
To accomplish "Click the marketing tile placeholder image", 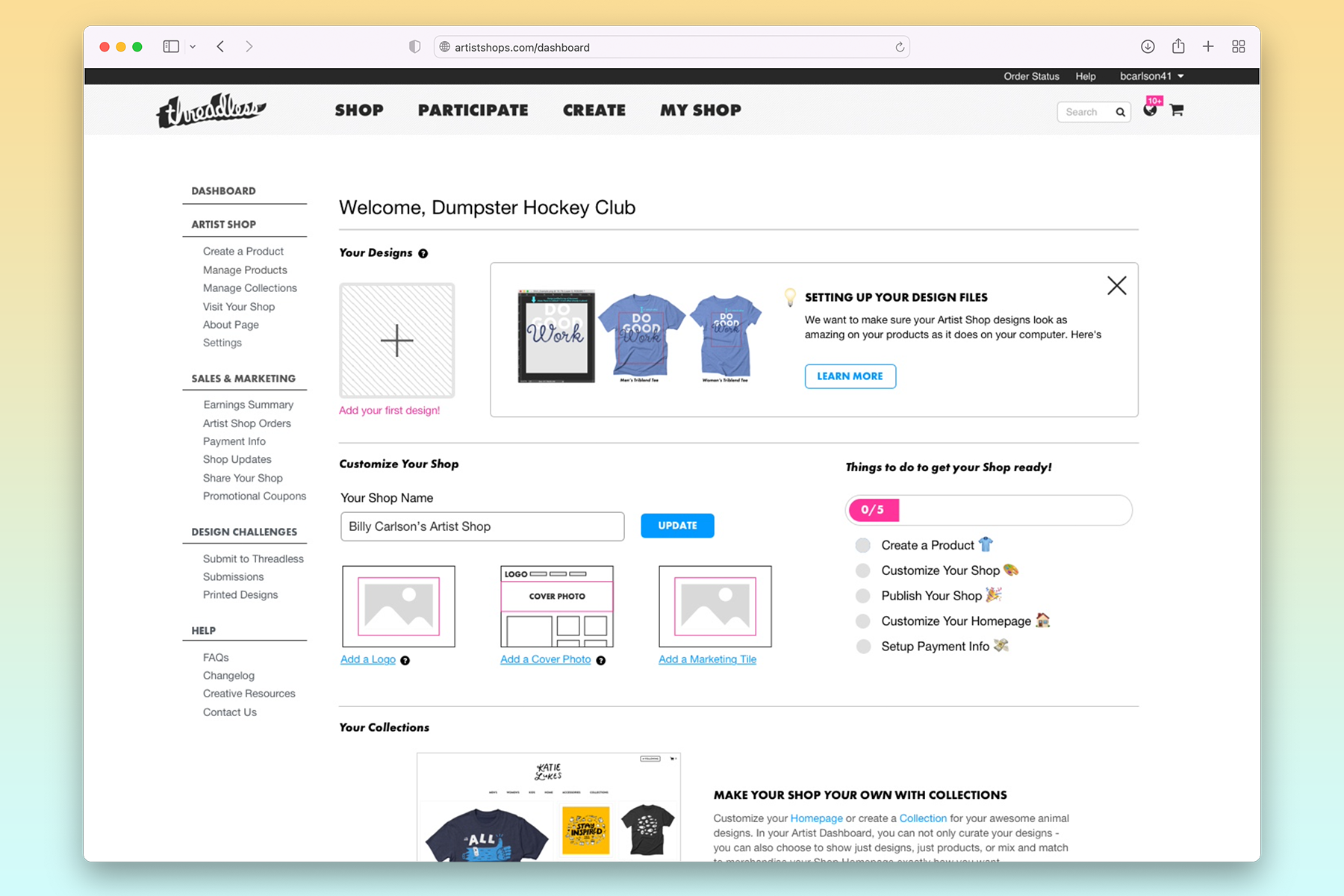I will [x=715, y=606].
